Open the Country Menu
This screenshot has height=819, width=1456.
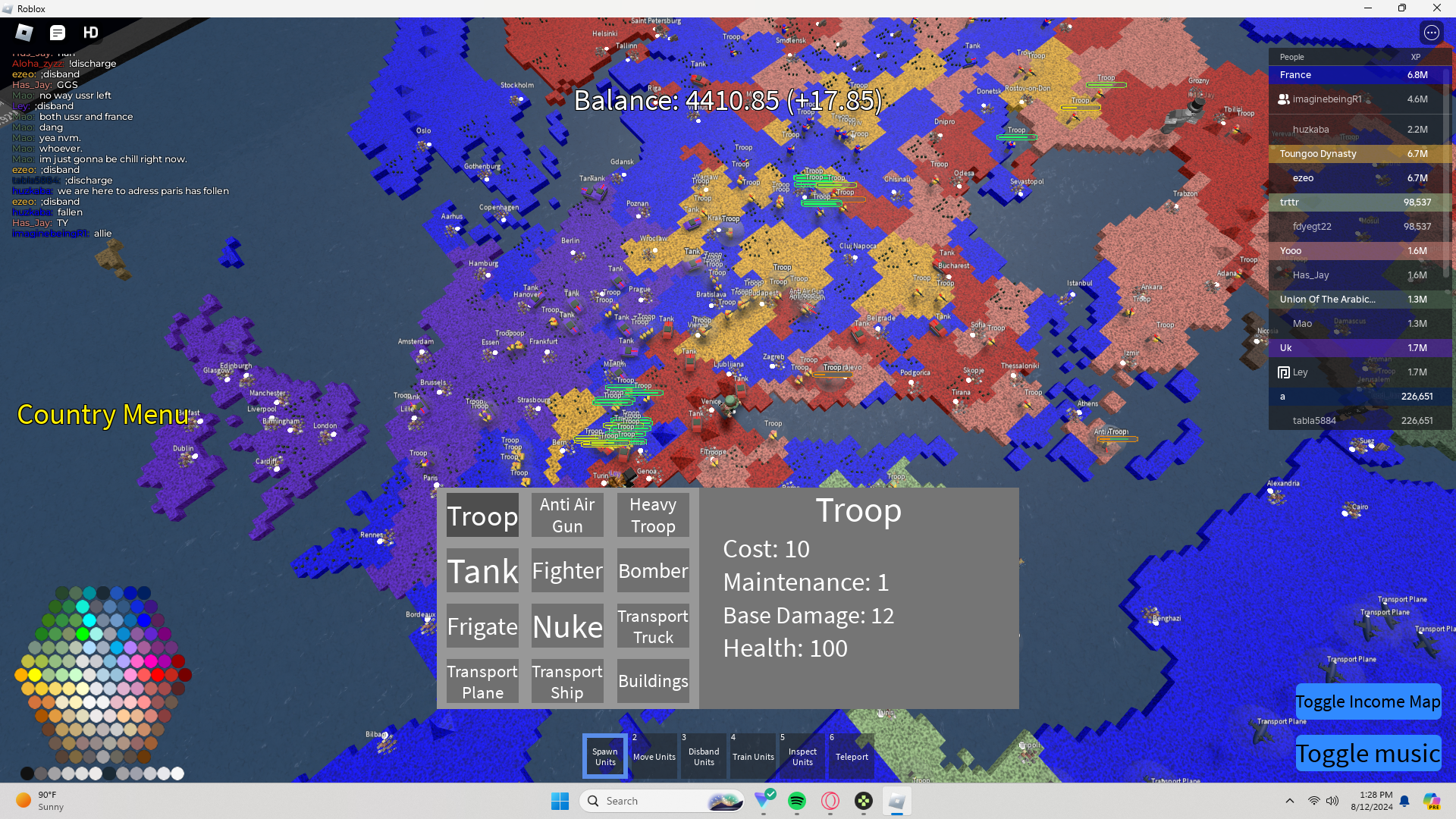(x=102, y=414)
